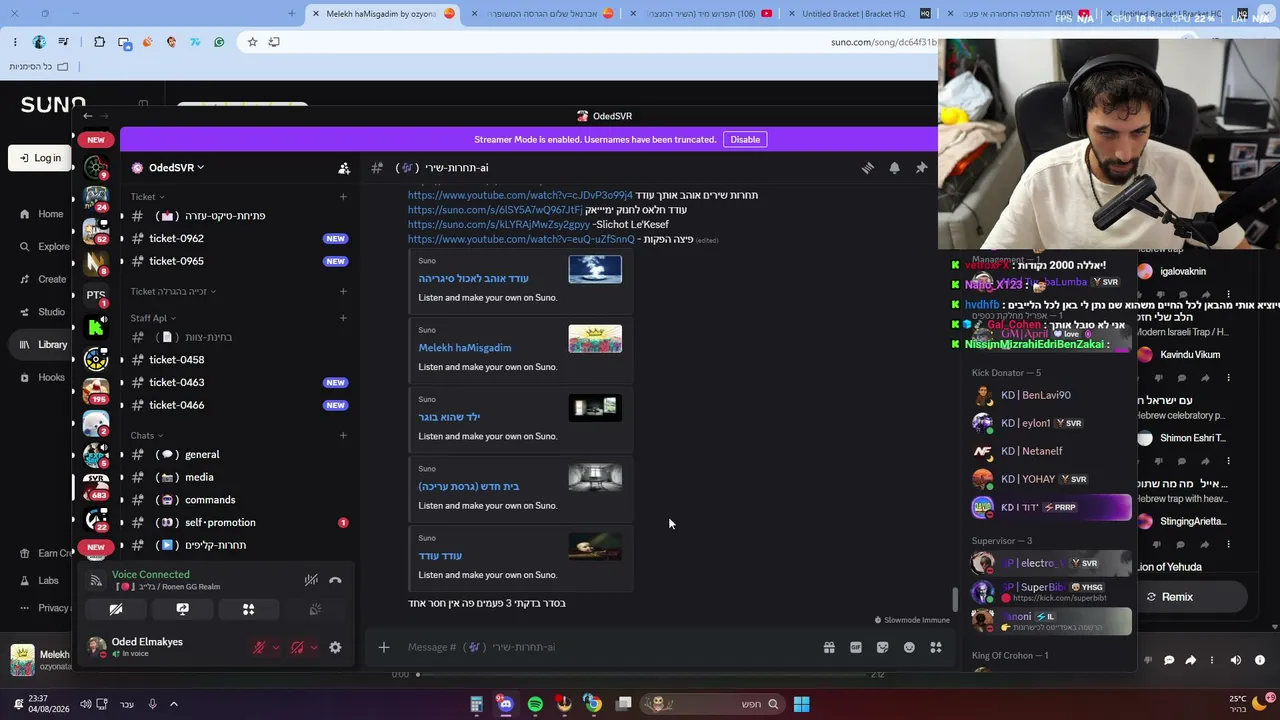This screenshot has width=1280, height=720.
Task: Add a channel to the Staff Apl category
Action: click(x=343, y=318)
